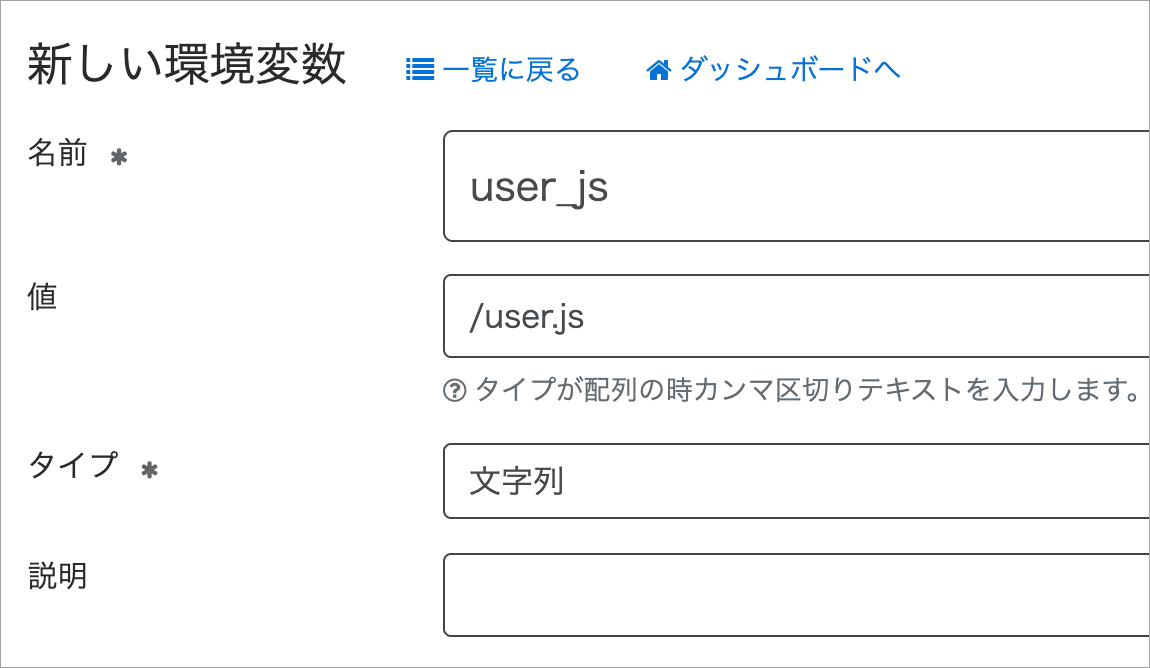Click the 新しい環境変数 page heading
The height and width of the screenshot is (668, 1150).
[x=186, y=65]
